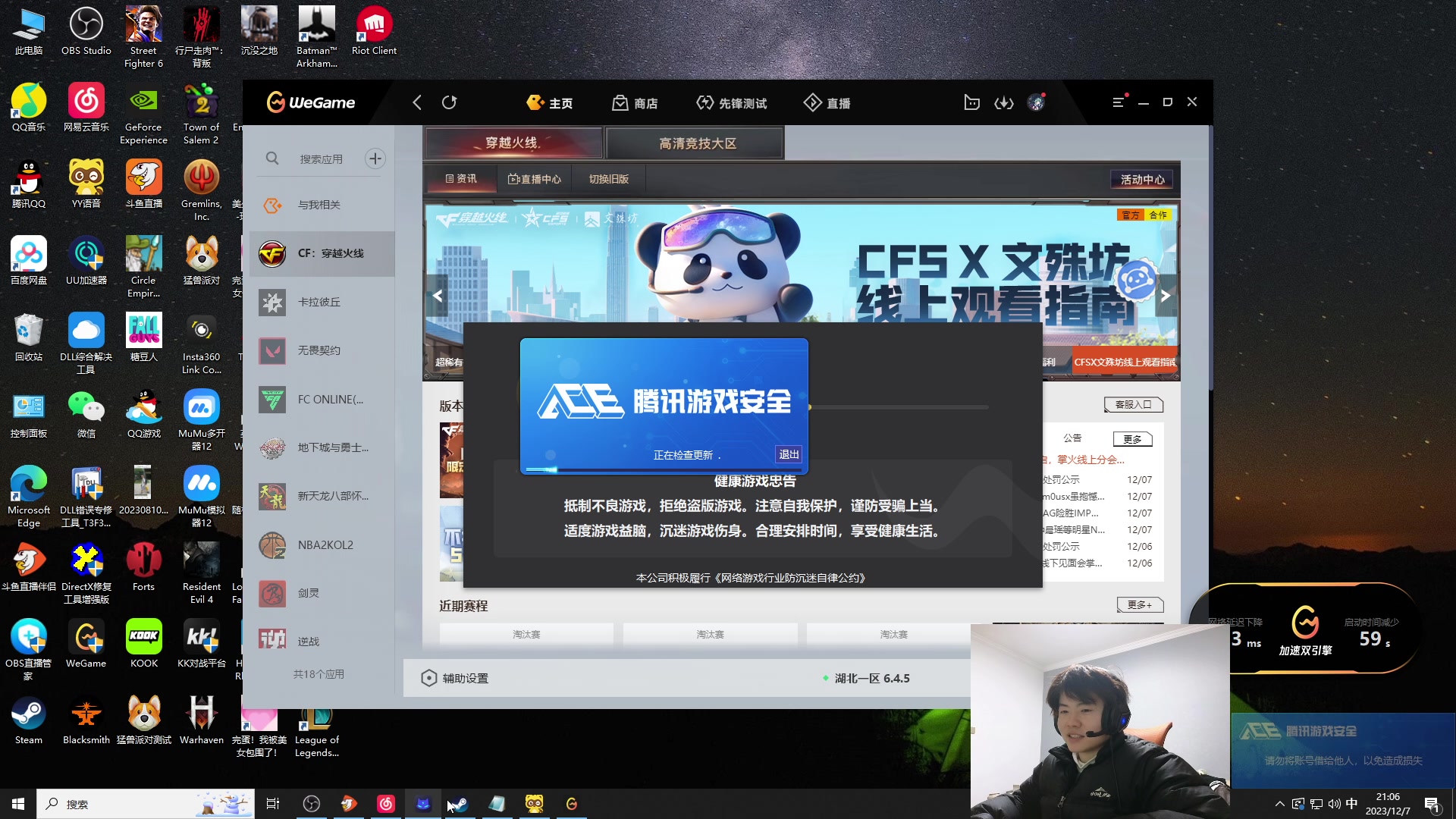1456x819 pixels.
Task: Open QQ音乐 desktop icon
Action: (29, 108)
